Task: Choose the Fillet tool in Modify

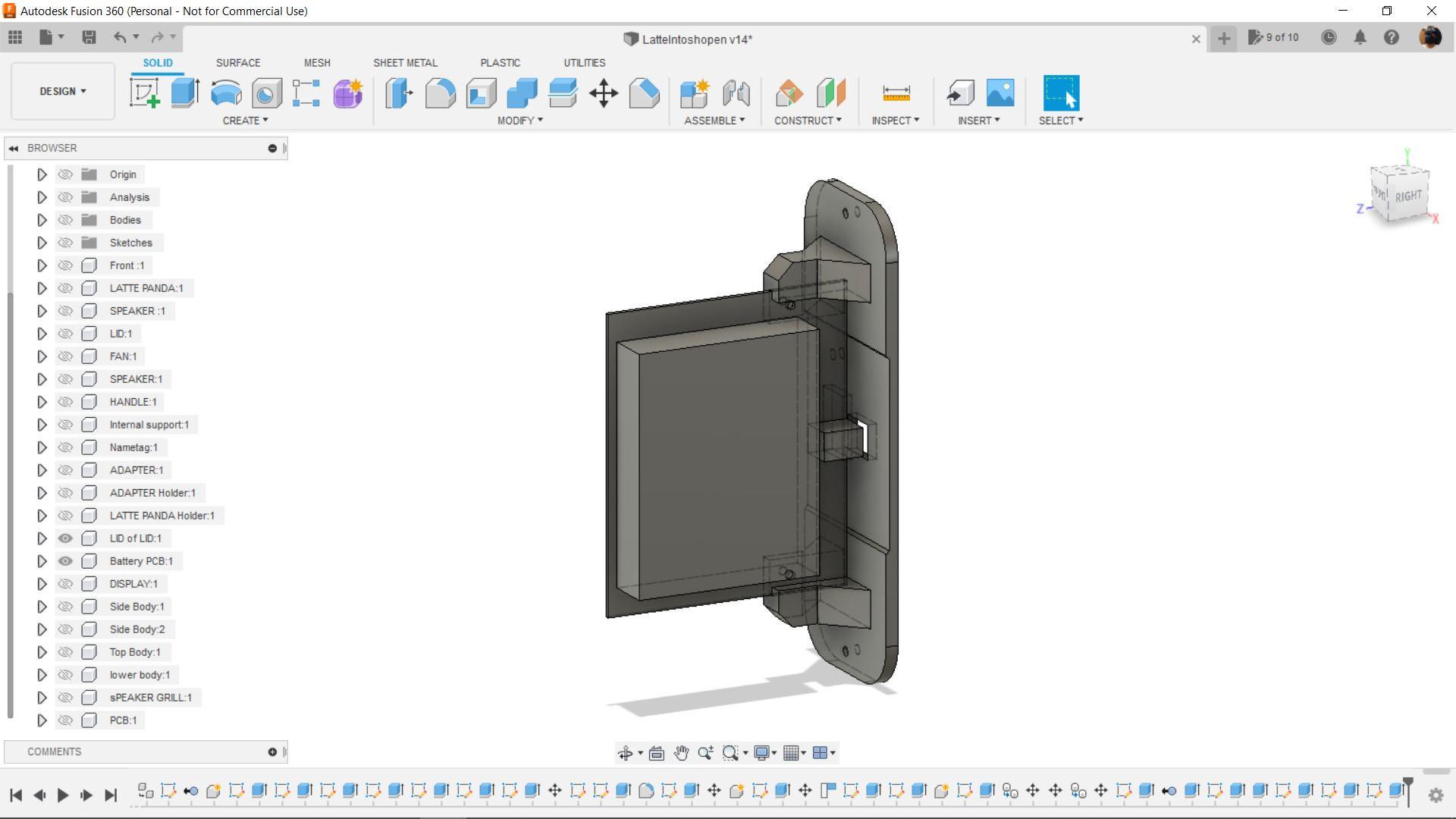Action: tap(440, 93)
